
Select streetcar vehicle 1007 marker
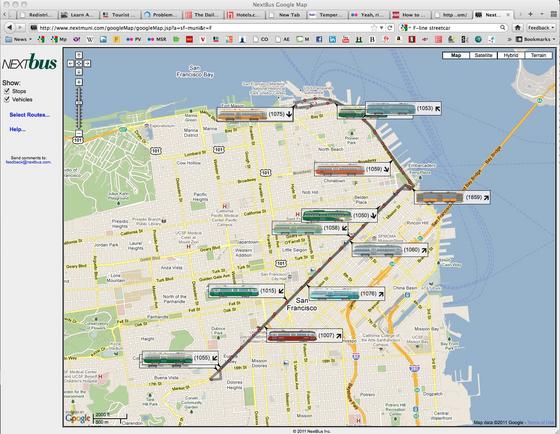(x=304, y=335)
